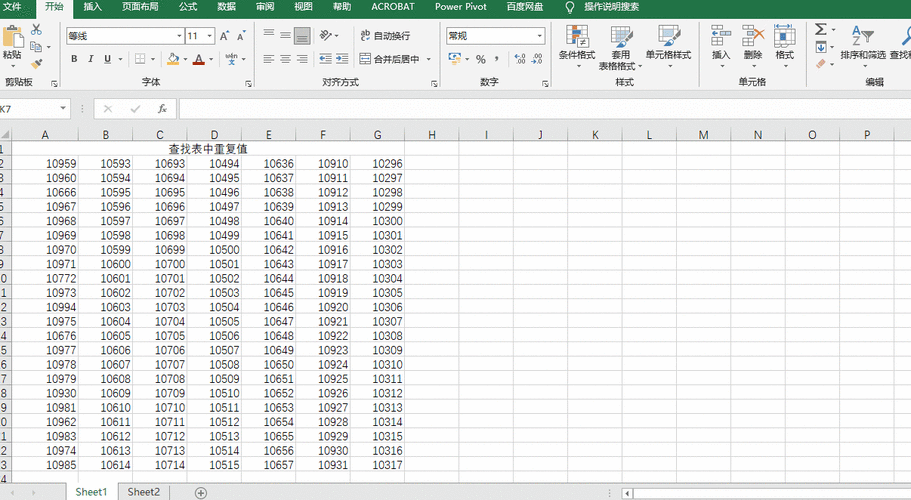Switch to 审阅 tab
The width and height of the screenshot is (911, 500).
click(265, 7)
